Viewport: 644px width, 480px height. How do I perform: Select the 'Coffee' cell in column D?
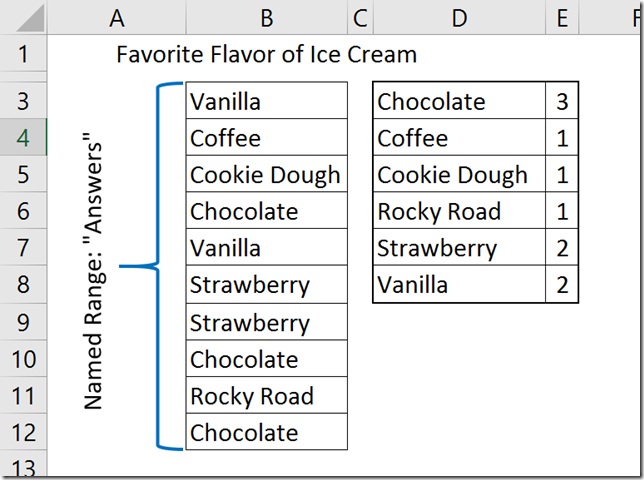click(459, 138)
